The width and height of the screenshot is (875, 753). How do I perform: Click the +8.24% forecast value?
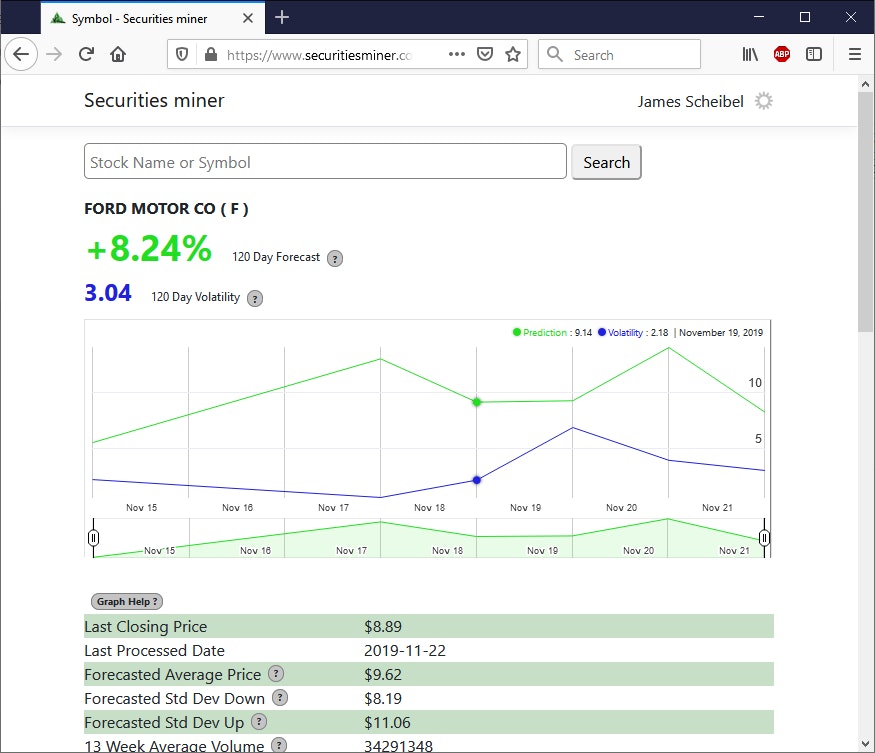149,248
